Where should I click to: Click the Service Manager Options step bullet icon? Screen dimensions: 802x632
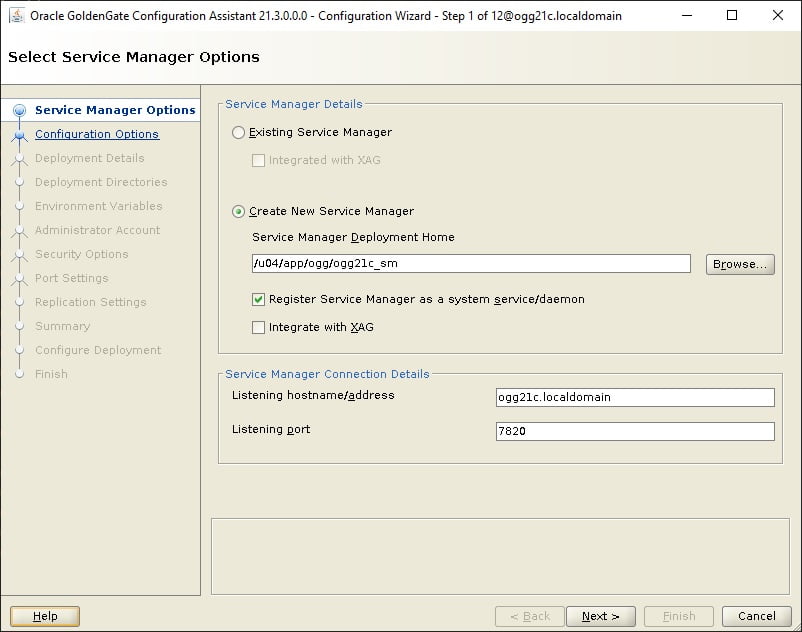point(19,110)
